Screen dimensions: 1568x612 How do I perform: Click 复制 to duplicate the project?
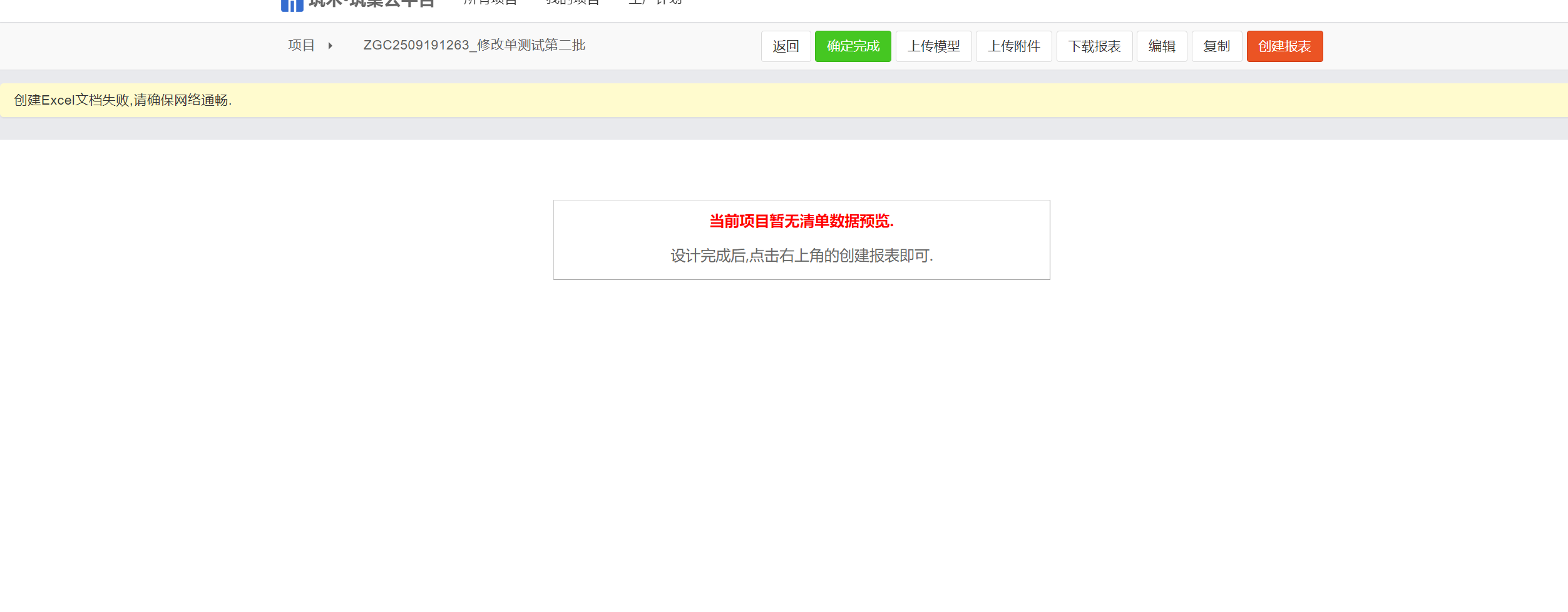tap(1216, 46)
